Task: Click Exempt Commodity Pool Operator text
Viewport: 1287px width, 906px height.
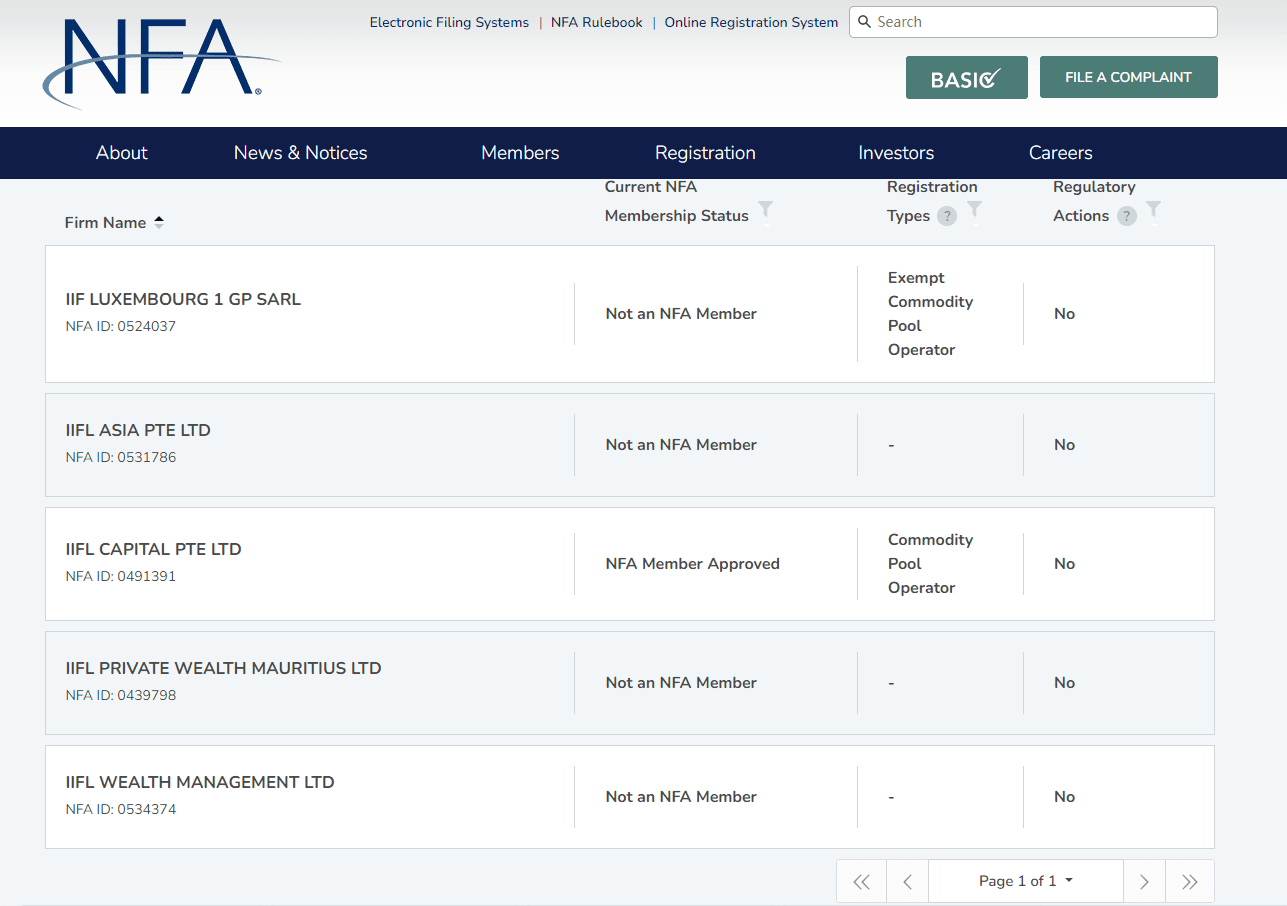Action: click(930, 314)
